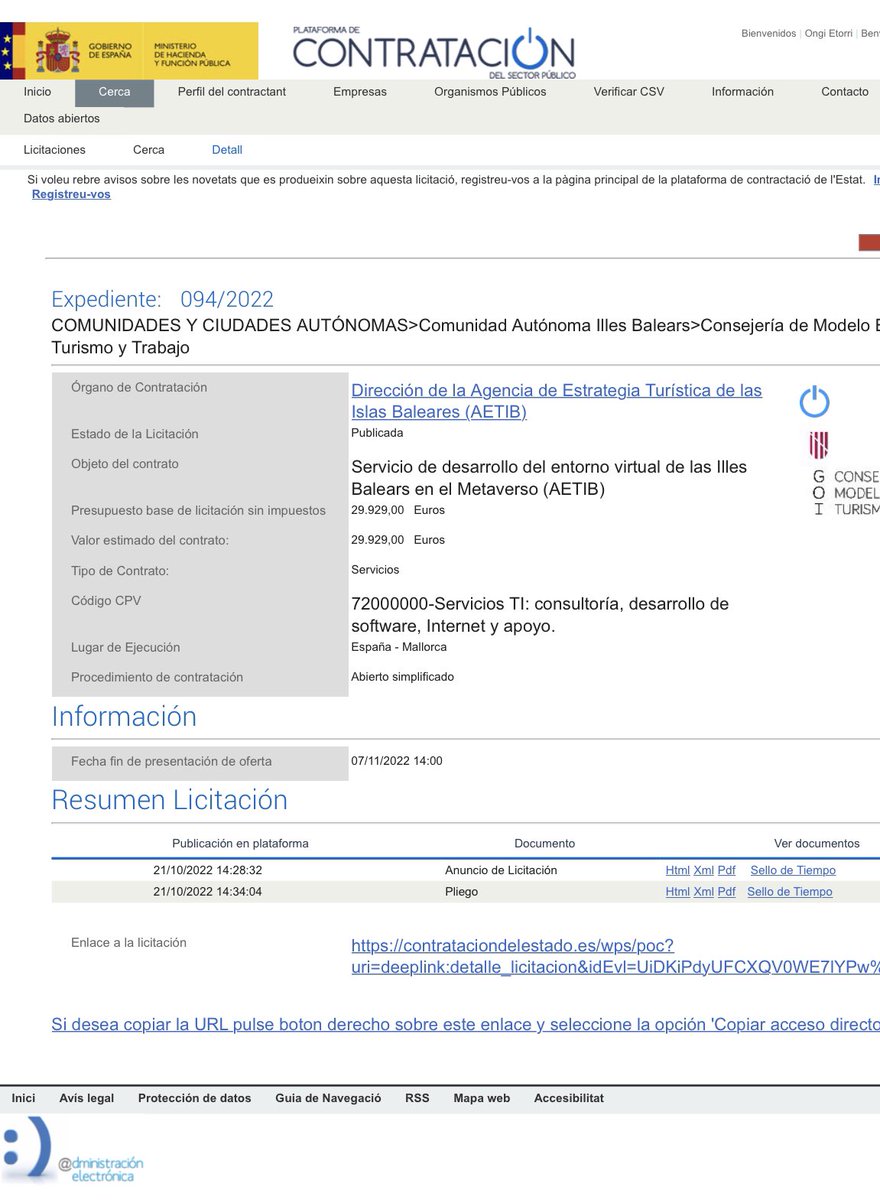The width and height of the screenshot is (880, 1200).
Task: Click the Ongi Etorri language link
Action: 828,34
